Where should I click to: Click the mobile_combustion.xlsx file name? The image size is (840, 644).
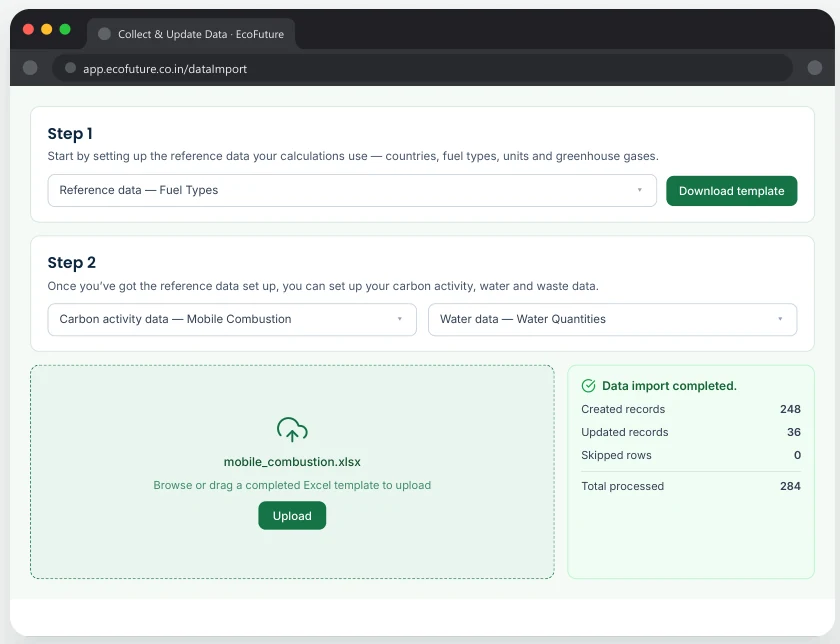pos(292,462)
